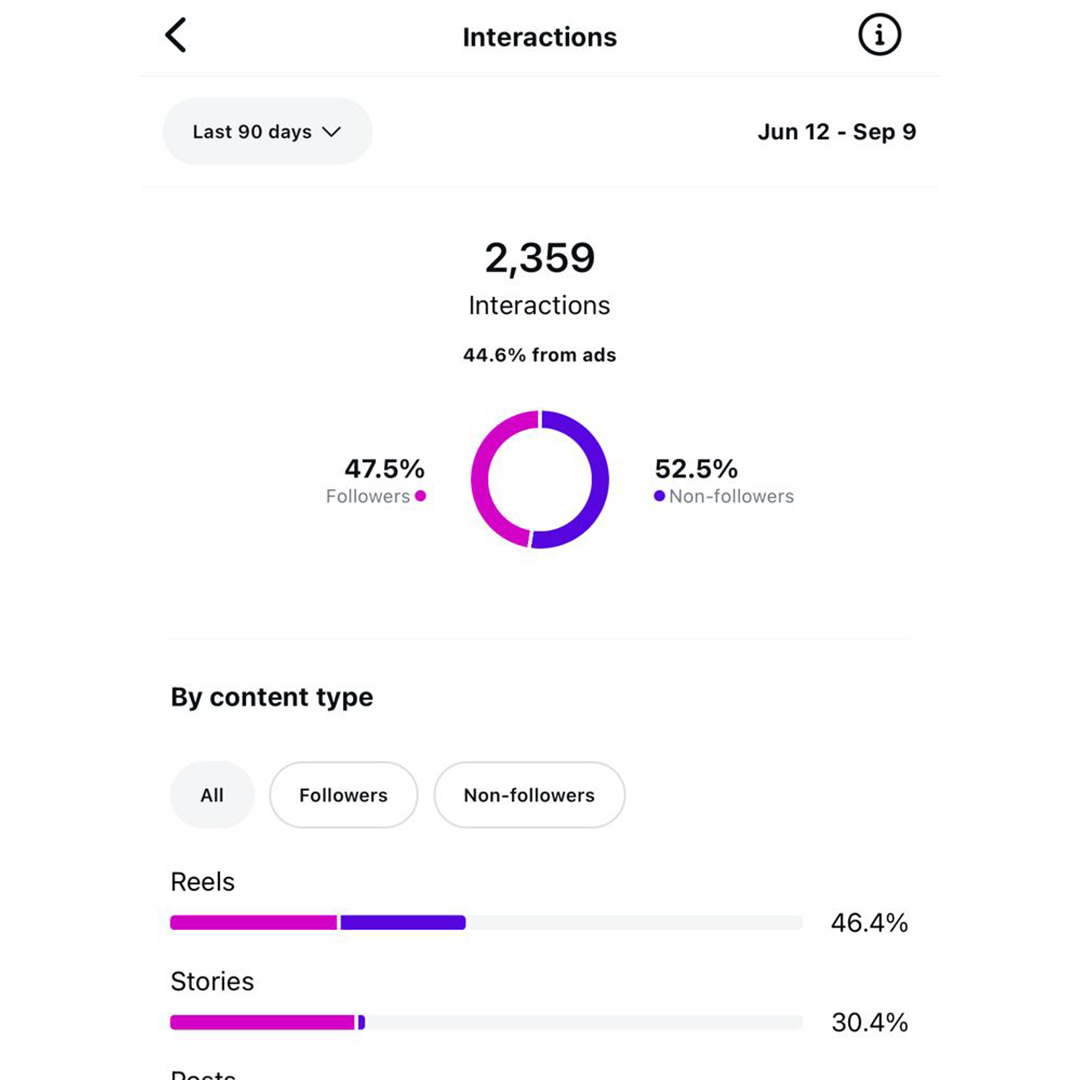Select the Non-followers filter chip
1080x1080 pixels.
point(529,795)
